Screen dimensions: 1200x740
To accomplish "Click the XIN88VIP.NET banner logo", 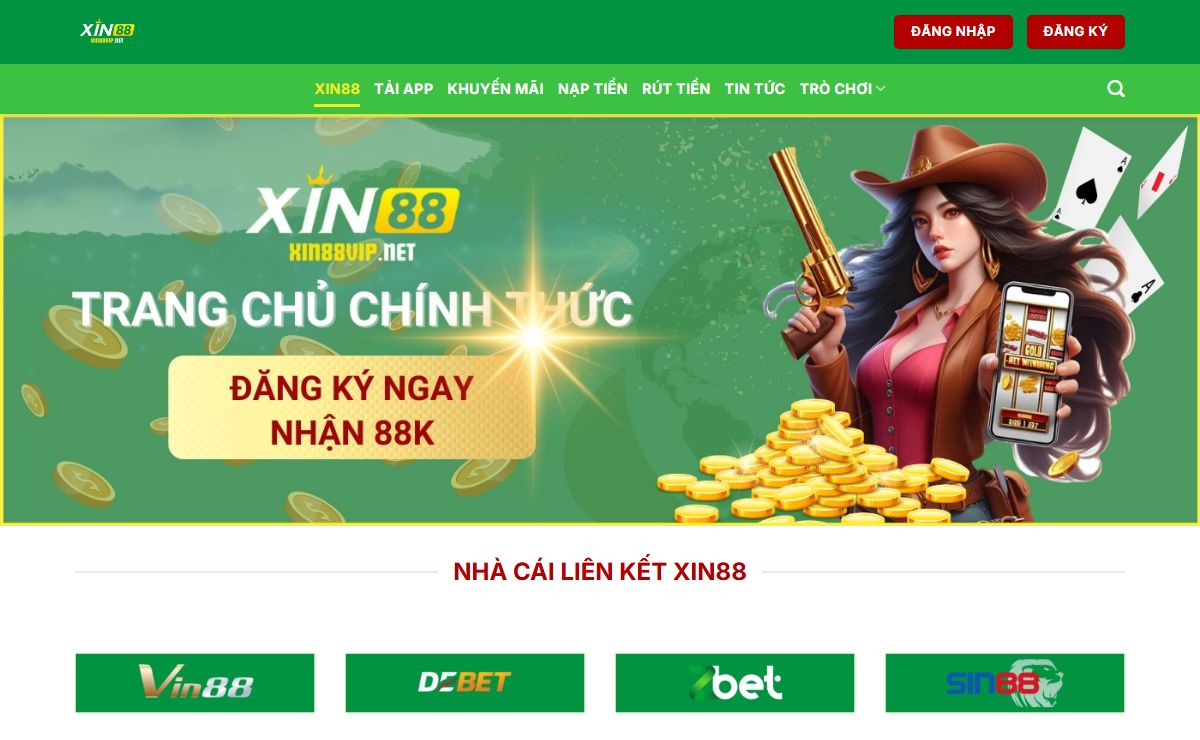I will [353, 215].
